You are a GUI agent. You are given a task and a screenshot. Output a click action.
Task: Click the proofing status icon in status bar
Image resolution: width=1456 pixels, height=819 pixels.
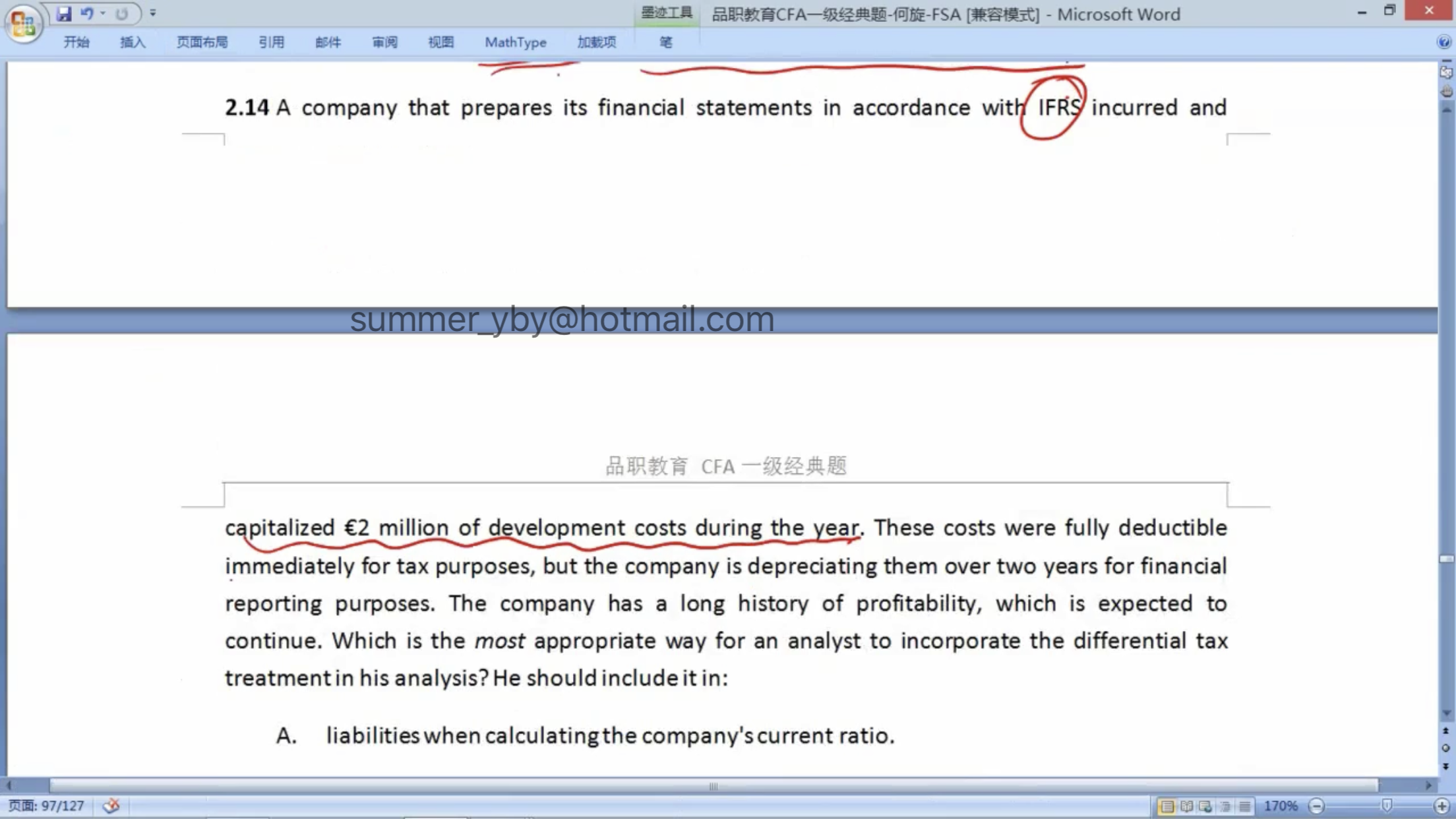[111, 805]
